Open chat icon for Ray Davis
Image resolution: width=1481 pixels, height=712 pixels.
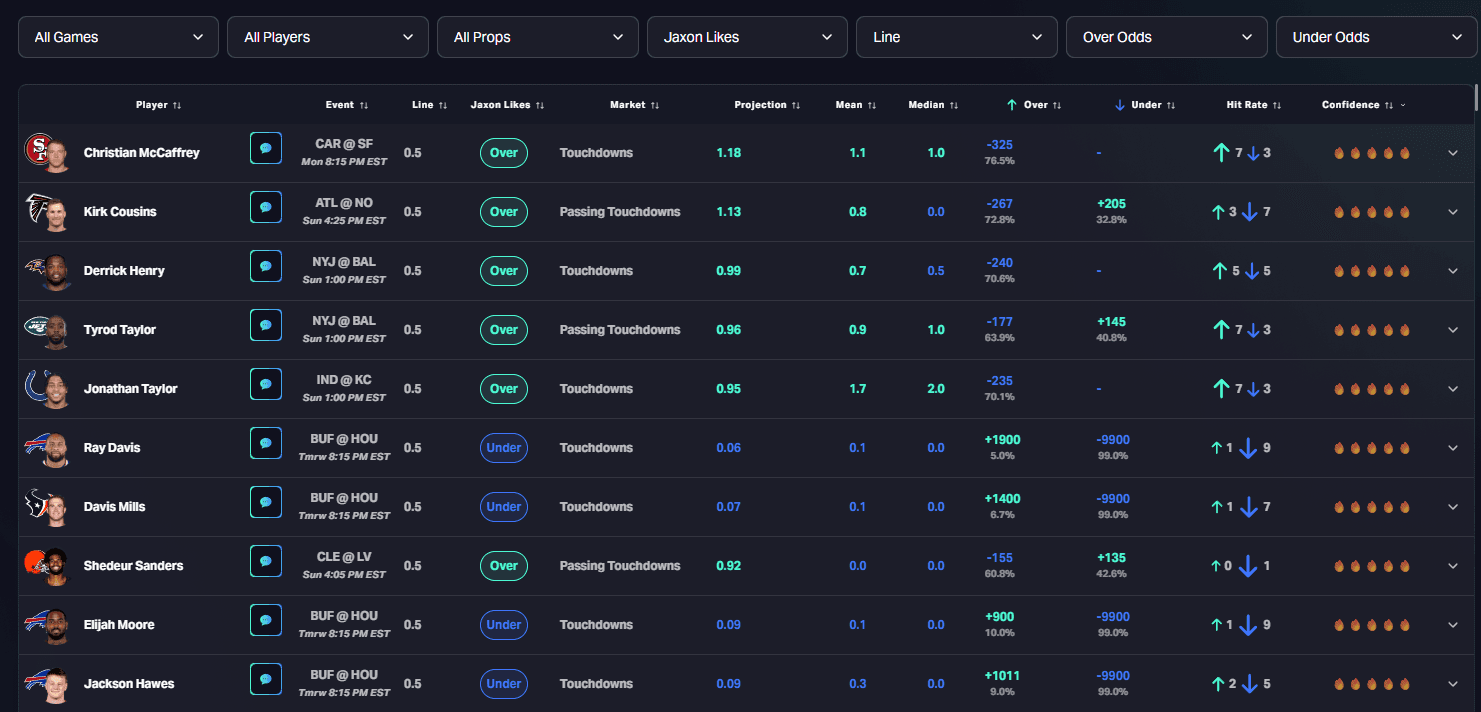tap(266, 443)
